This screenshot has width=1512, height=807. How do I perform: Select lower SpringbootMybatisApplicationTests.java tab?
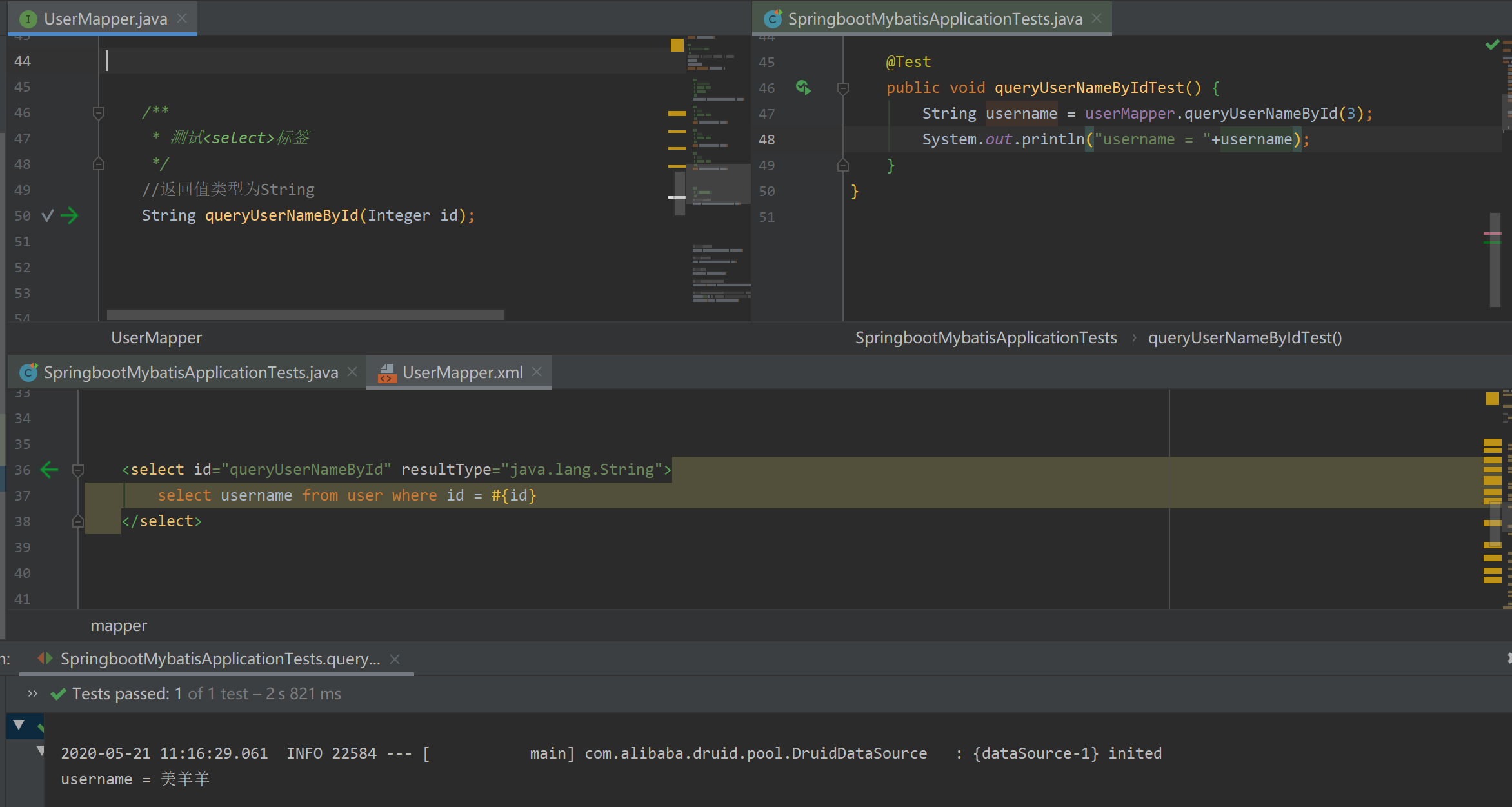(x=190, y=372)
